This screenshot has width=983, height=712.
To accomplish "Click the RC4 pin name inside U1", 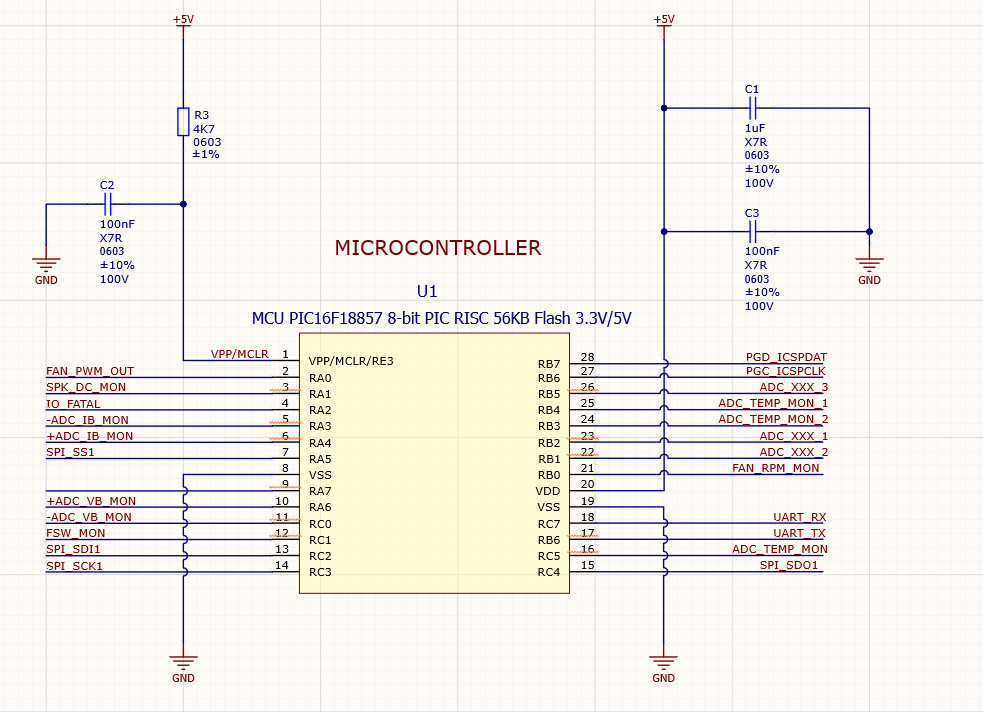I will tap(549, 572).
